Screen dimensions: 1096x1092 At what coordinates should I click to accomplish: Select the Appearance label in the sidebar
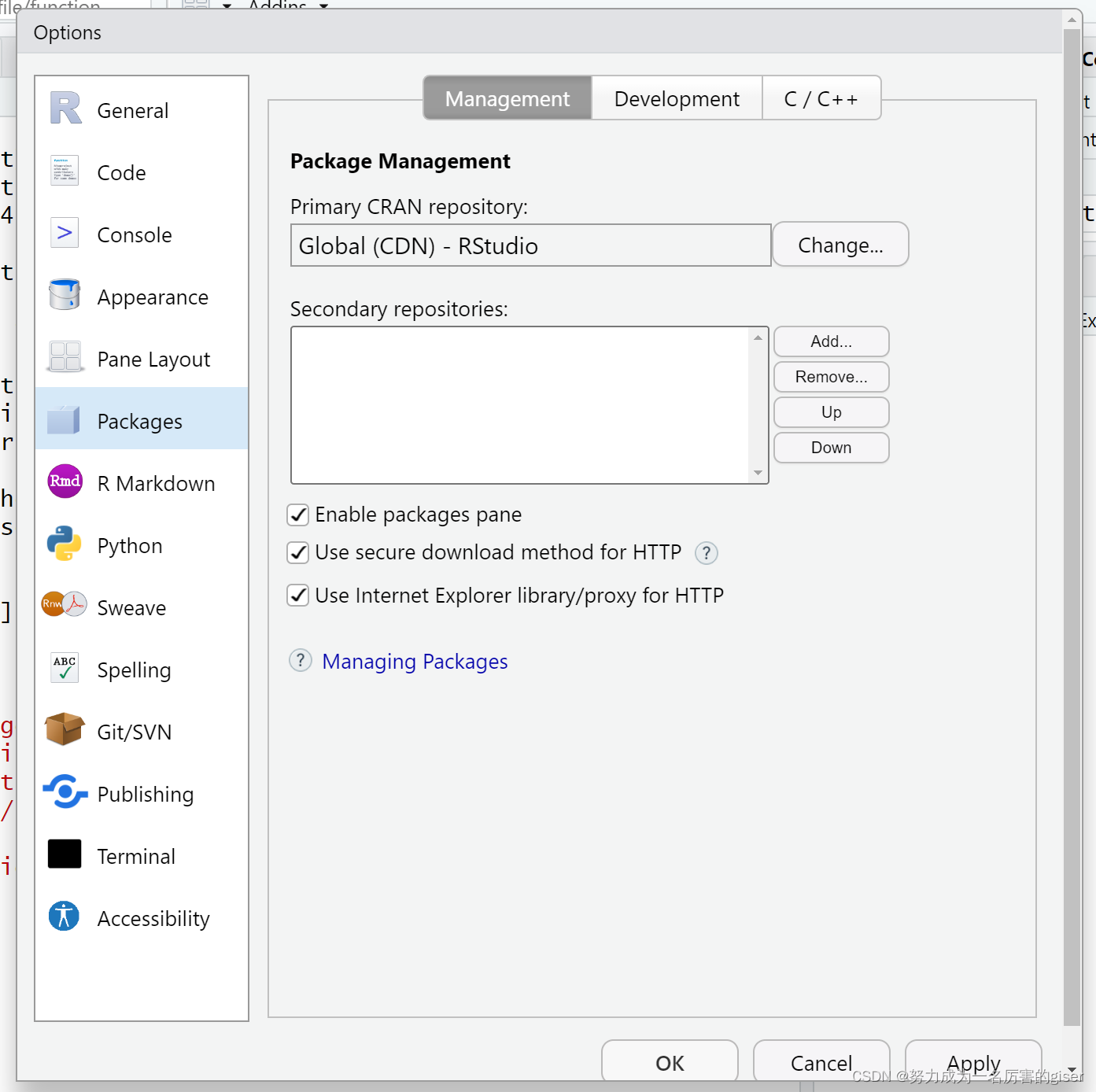tap(153, 297)
